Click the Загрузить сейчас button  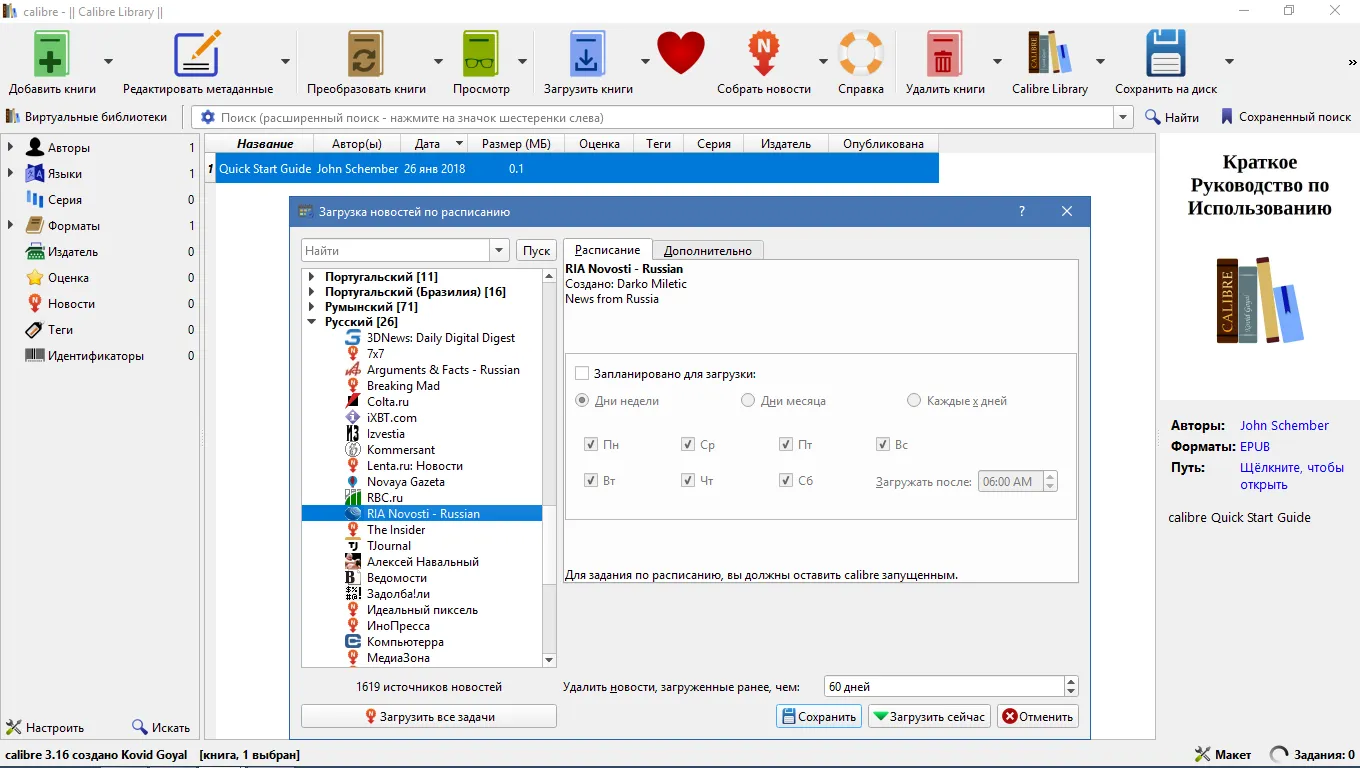[929, 716]
